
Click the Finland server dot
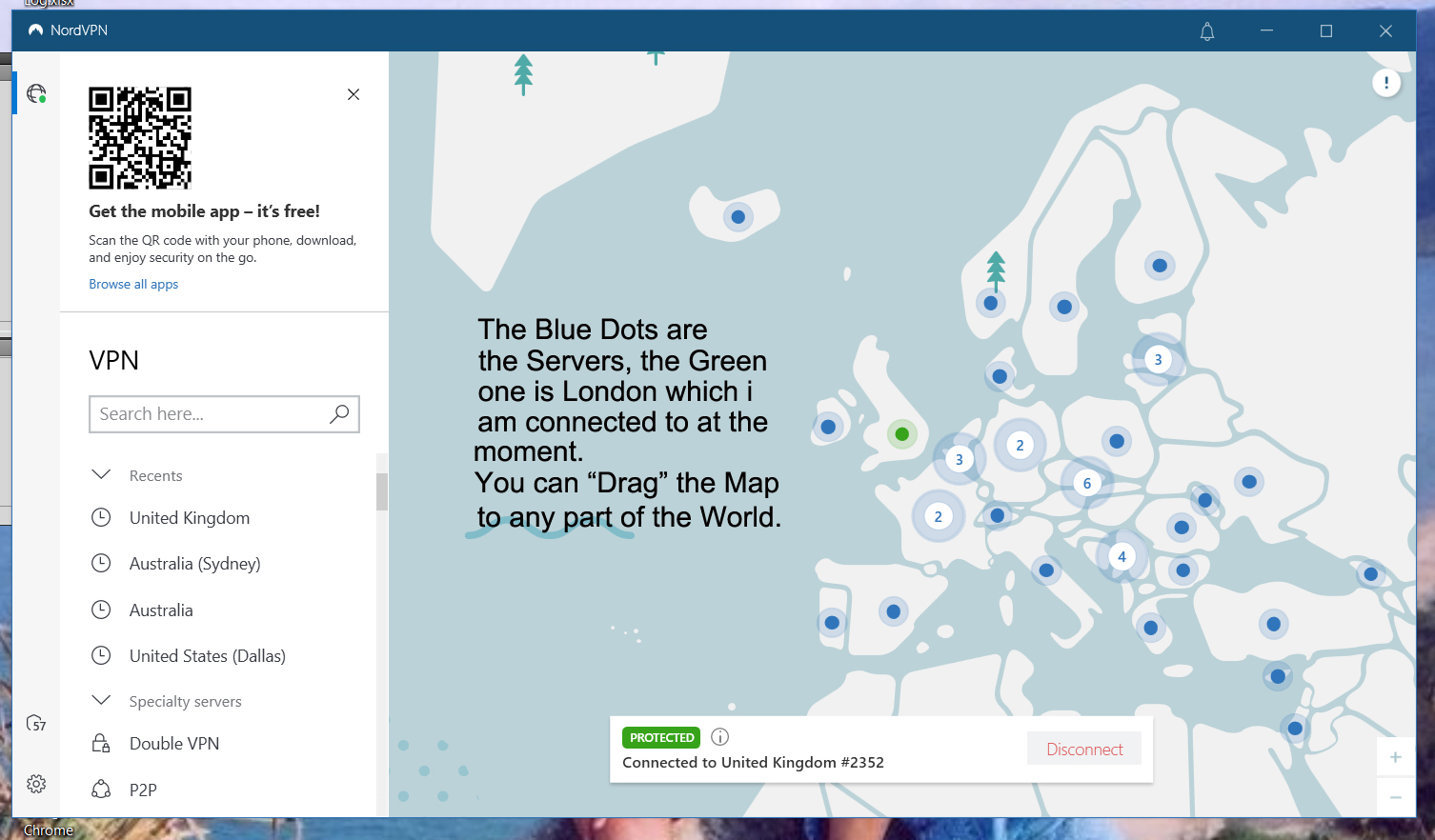1160,266
